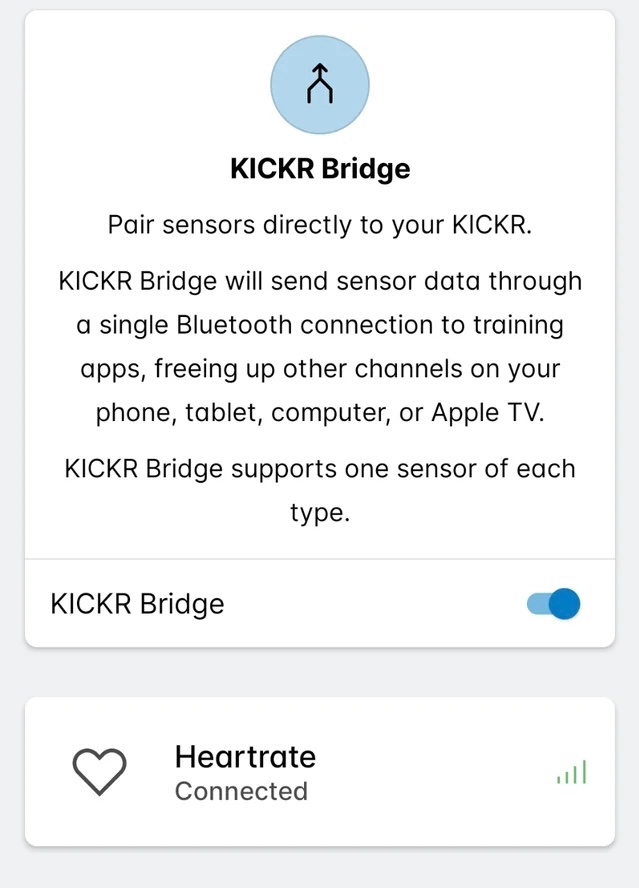This screenshot has height=888, width=639.
Task: Click the blue knob of the Bridge toggle
Action: point(565,604)
